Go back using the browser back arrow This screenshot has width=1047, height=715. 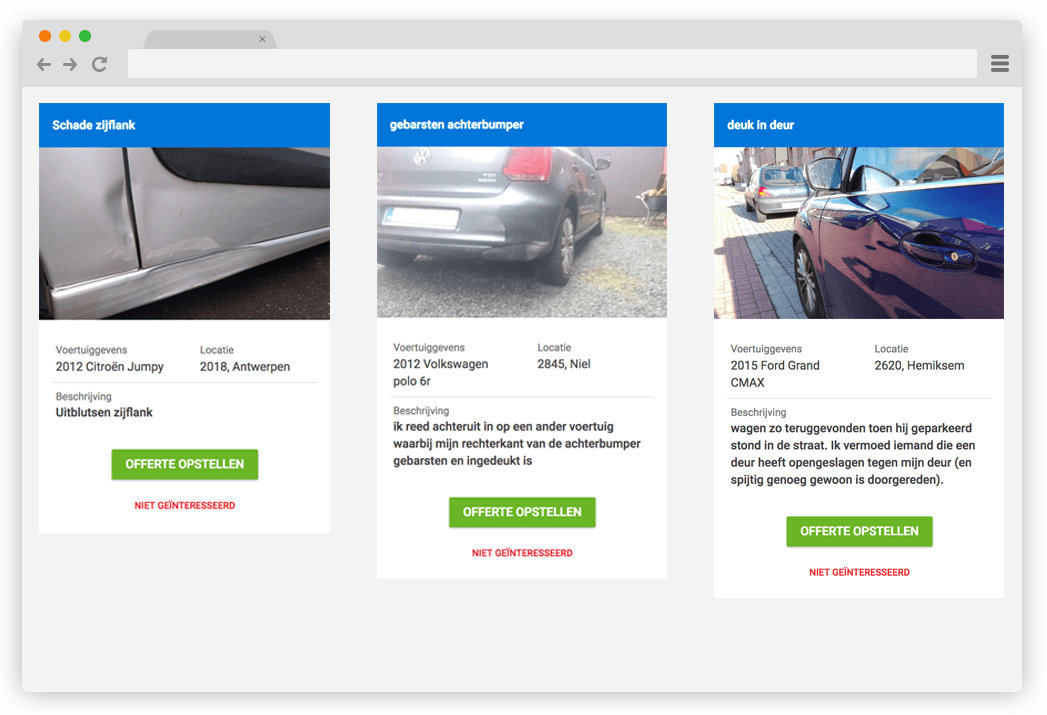(44, 64)
